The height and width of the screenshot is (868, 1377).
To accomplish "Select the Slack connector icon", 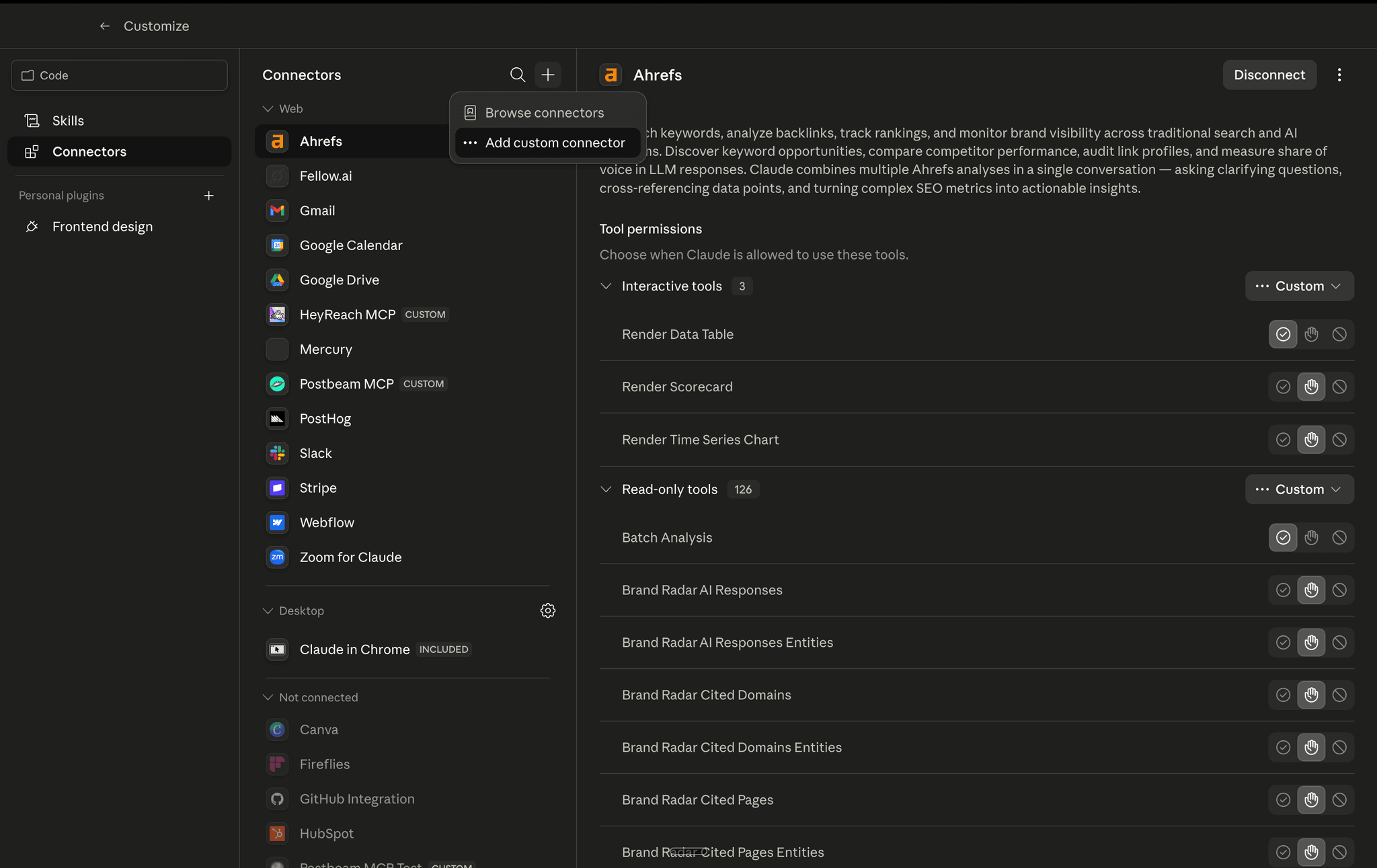I will coord(277,453).
